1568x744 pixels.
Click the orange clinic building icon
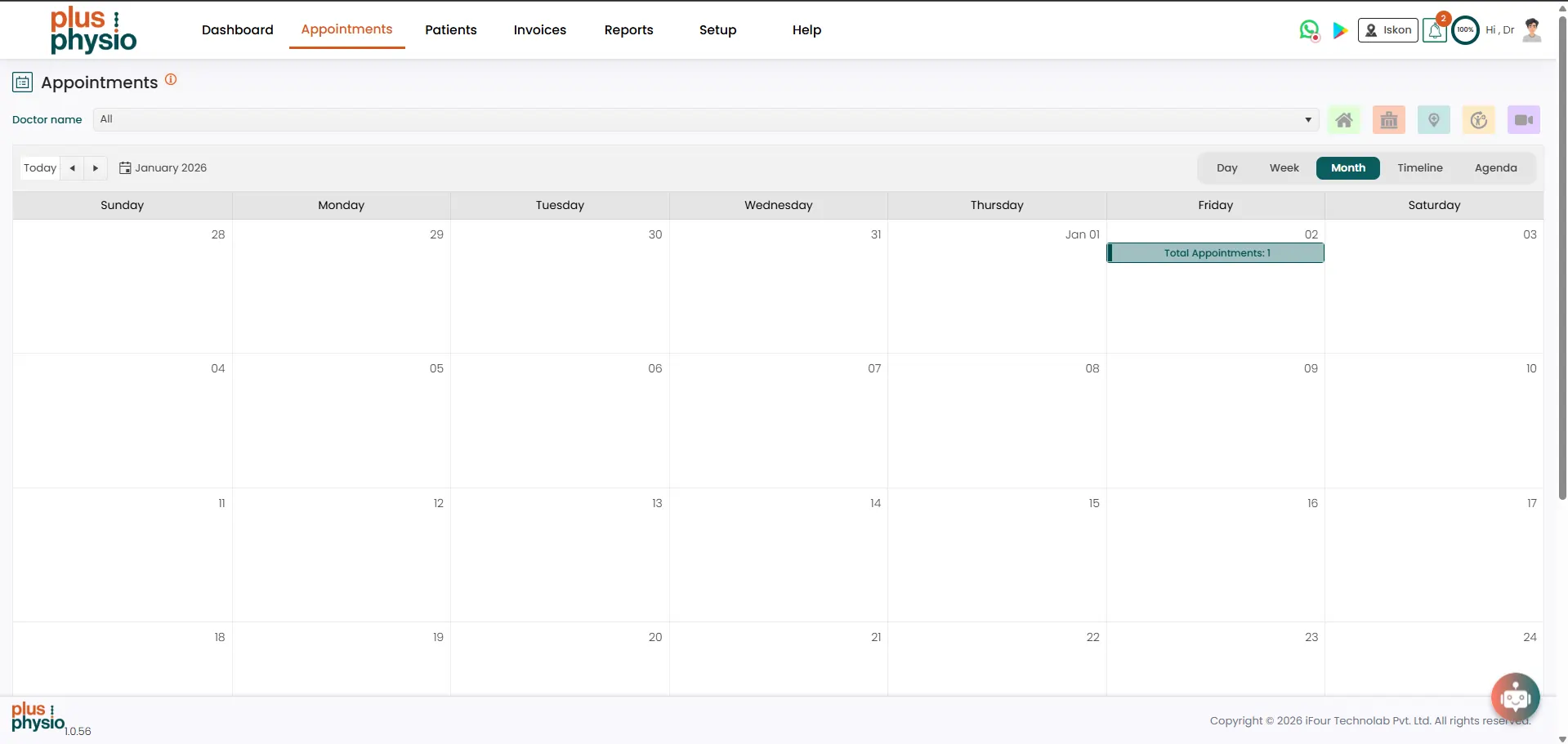click(1388, 120)
